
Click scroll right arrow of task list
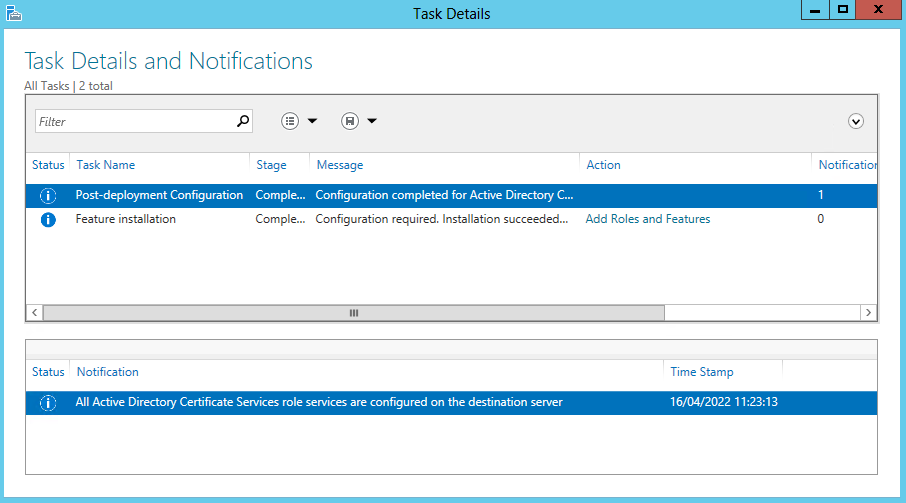pos(868,312)
